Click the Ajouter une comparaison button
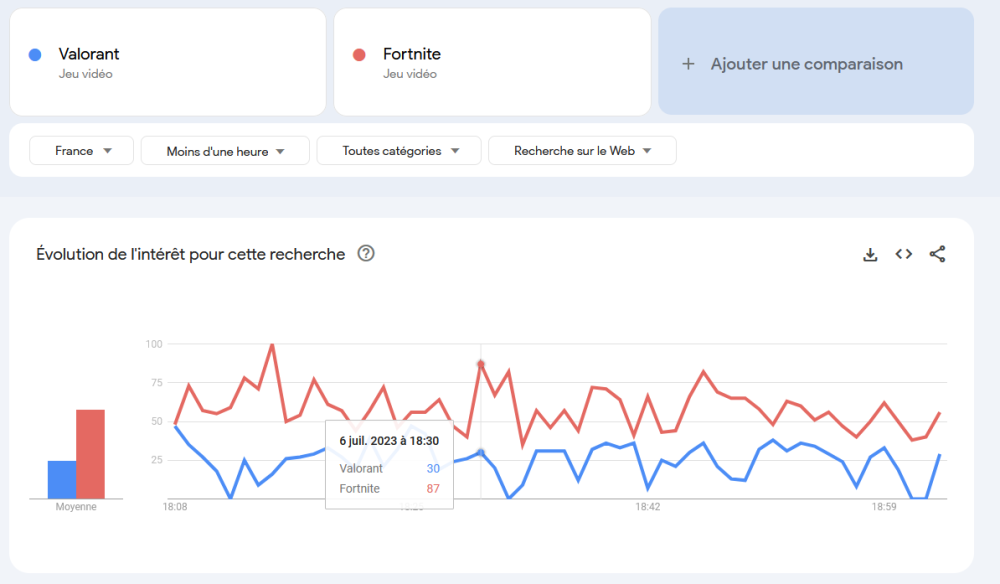 pos(815,62)
